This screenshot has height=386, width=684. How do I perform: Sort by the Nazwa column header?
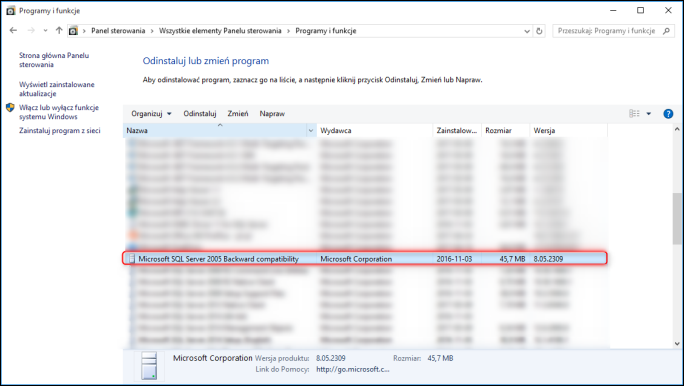(x=215, y=130)
